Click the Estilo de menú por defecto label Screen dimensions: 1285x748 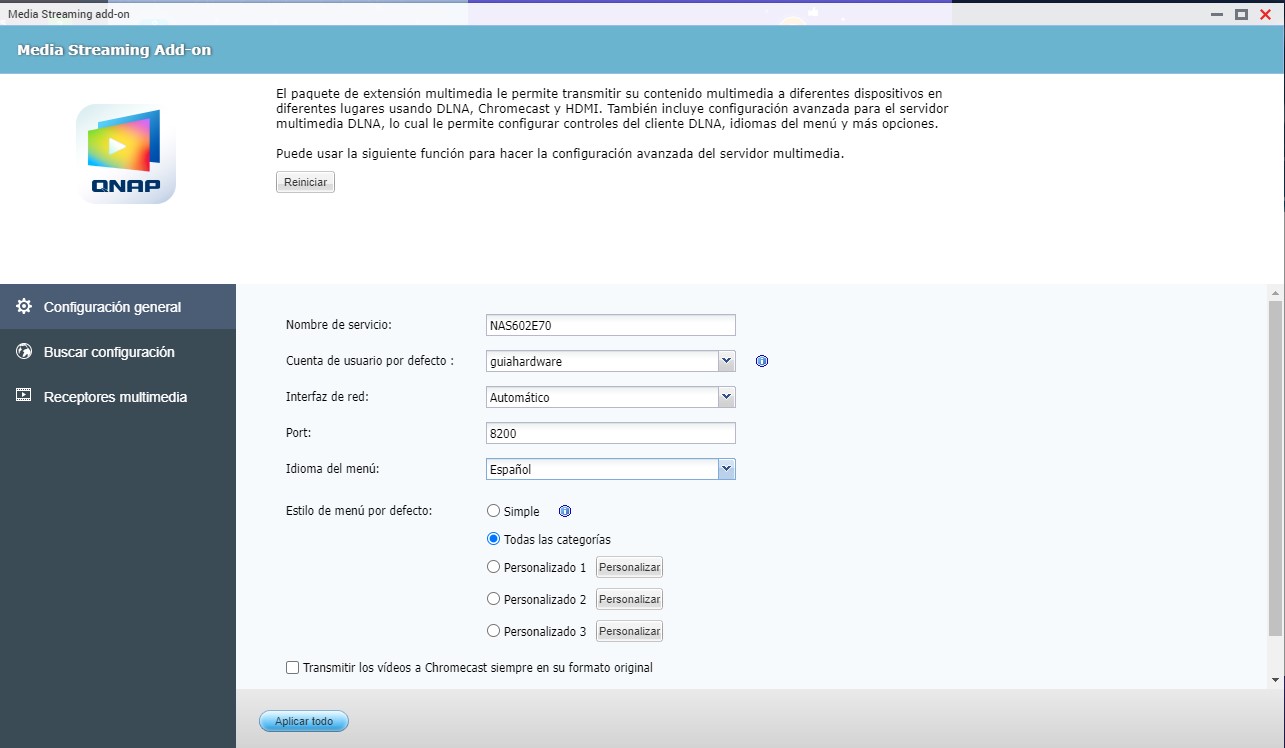[359, 511]
